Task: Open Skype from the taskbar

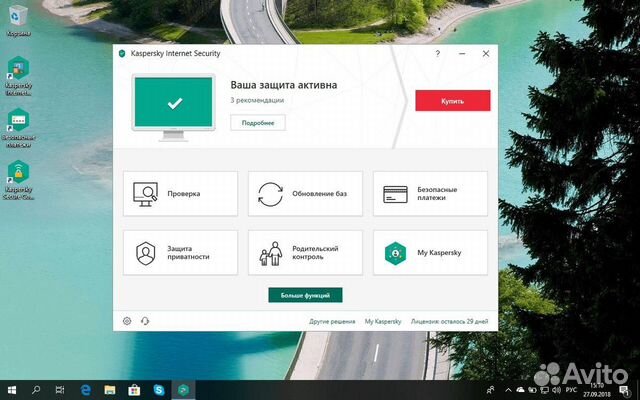Action: point(159,390)
